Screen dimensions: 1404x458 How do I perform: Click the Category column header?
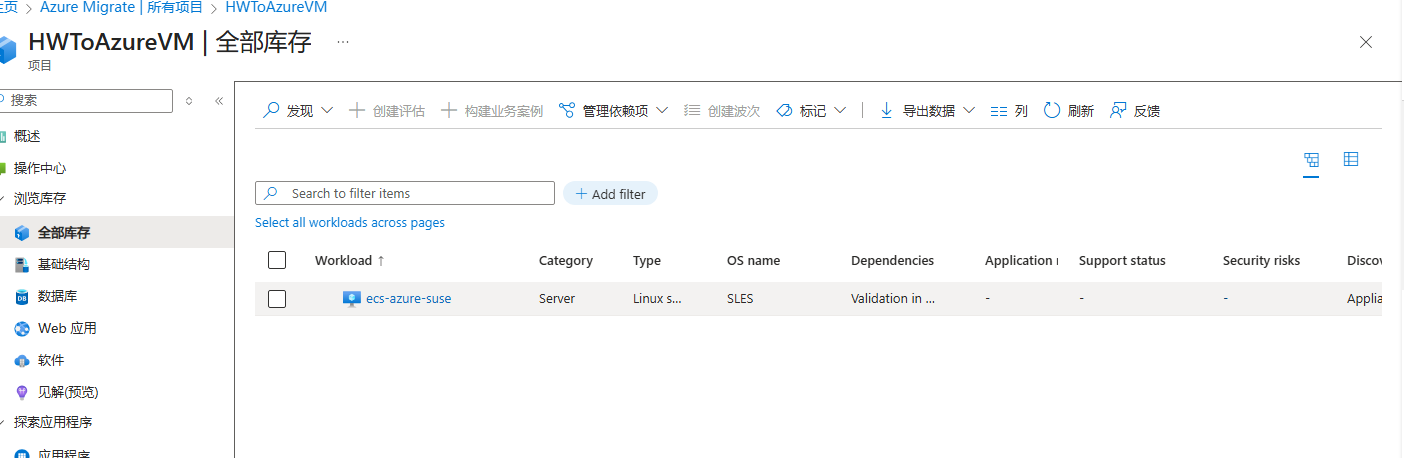pos(566,261)
